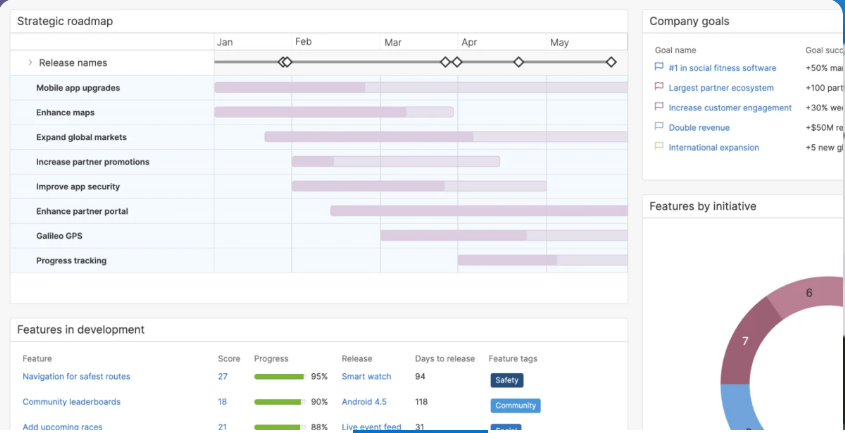
Task: Click the flag icon beside International expansion
Action: pos(659,147)
